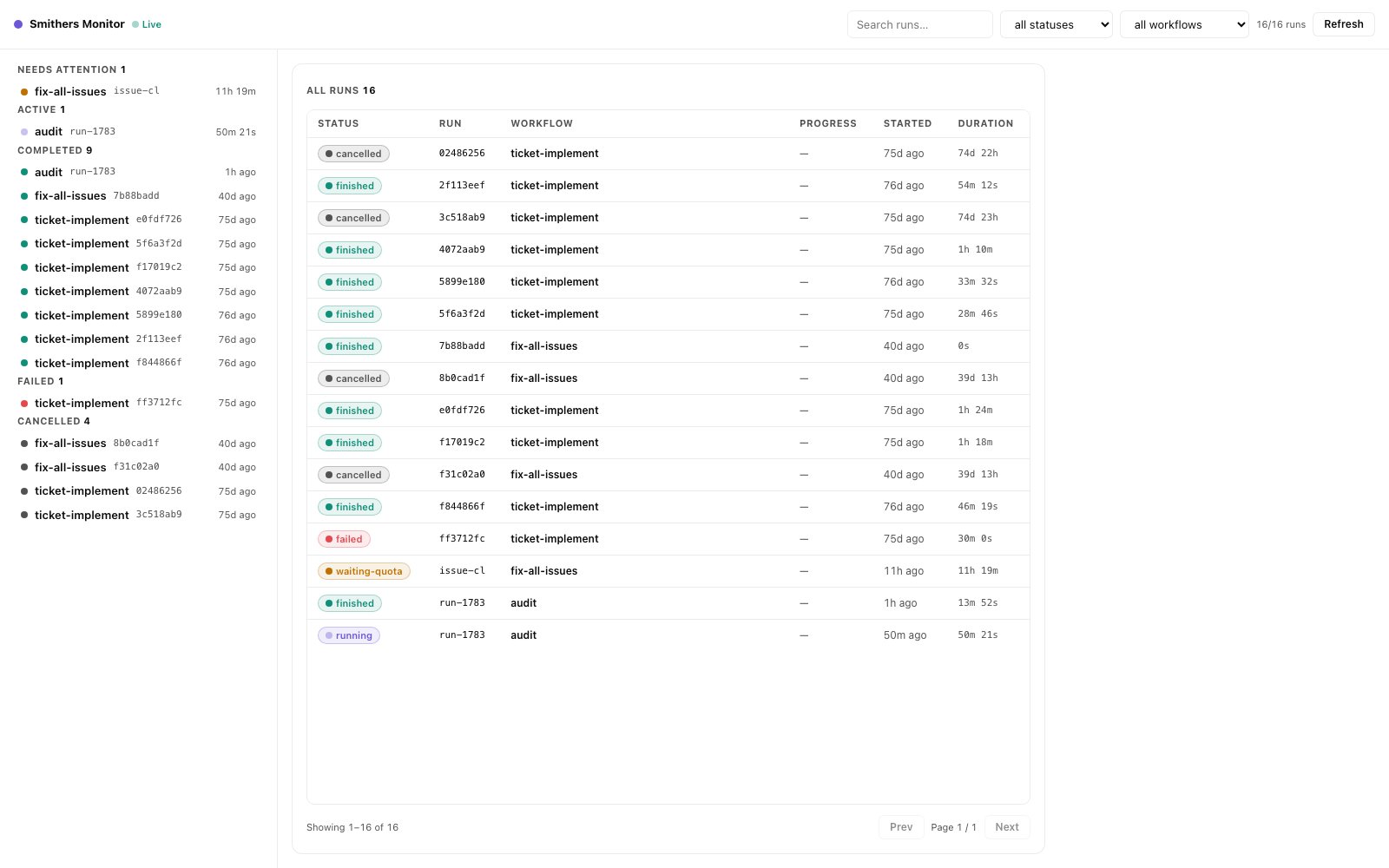
Task: Click the STATUS column header
Action: tap(339, 123)
